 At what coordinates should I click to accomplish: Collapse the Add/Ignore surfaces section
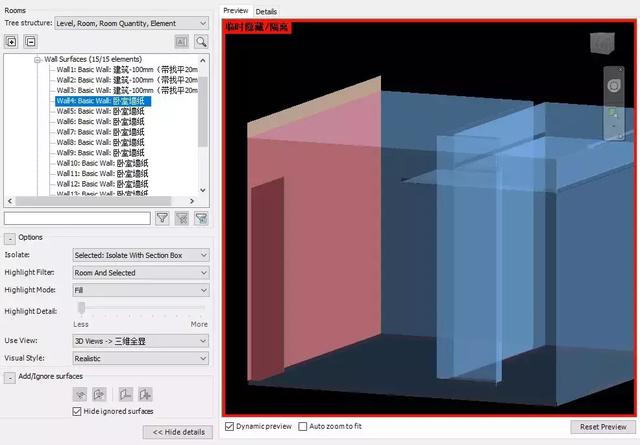9,378
